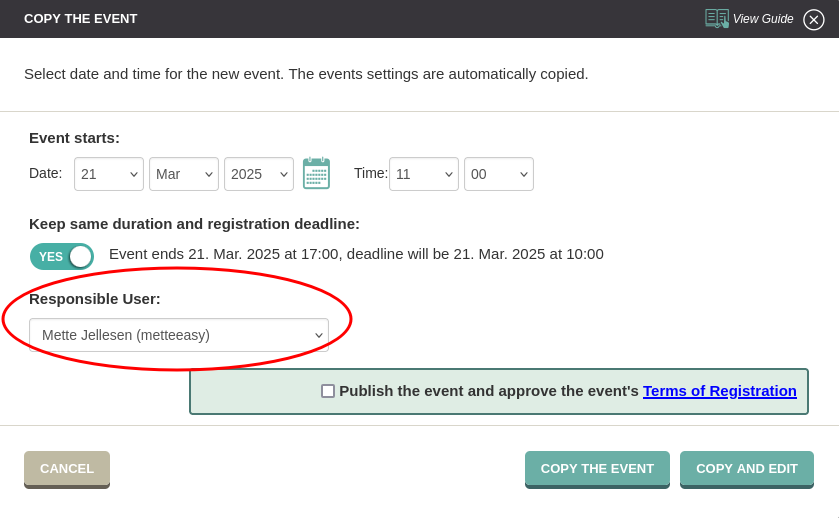Open the year dropdown showing 2025

click(x=258, y=174)
